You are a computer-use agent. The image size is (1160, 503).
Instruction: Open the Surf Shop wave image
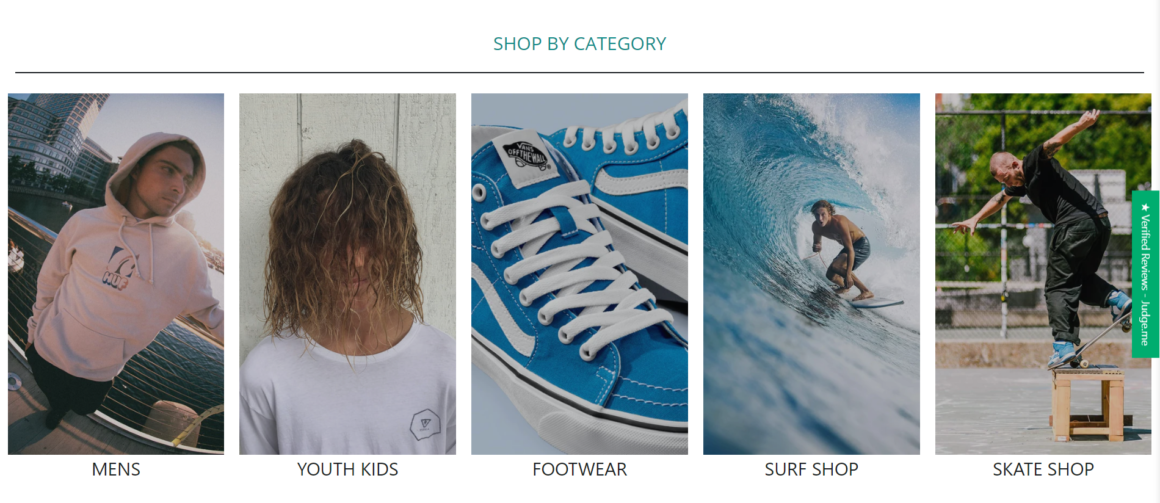(812, 274)
